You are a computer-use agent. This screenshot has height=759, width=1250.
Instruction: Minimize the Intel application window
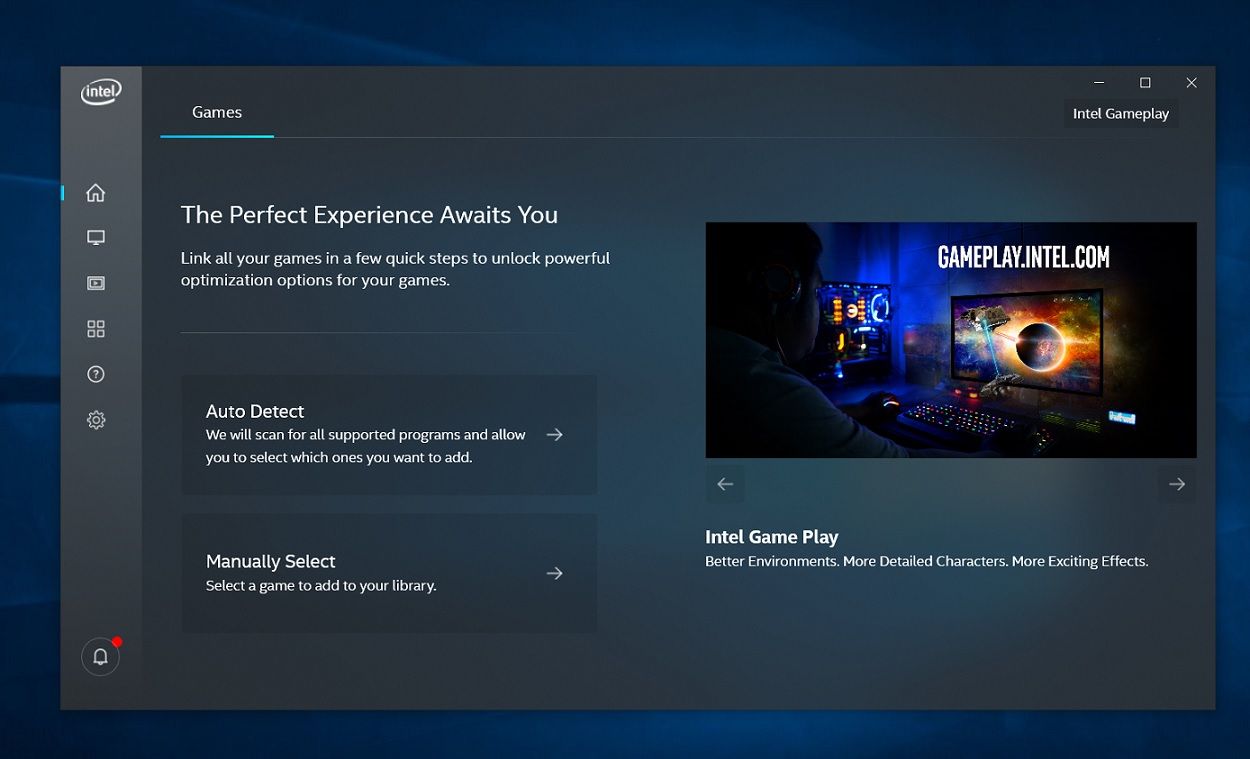click(1099, 83)
